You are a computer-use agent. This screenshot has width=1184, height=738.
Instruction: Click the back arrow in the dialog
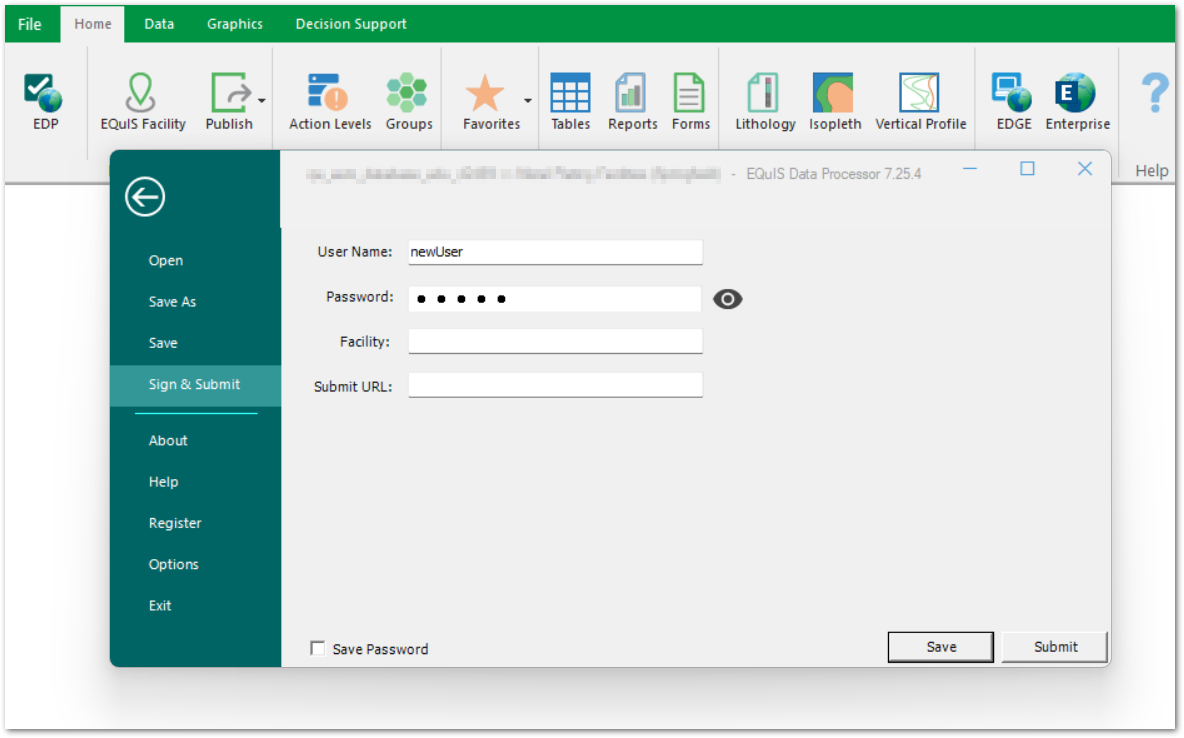pos(144,197)
